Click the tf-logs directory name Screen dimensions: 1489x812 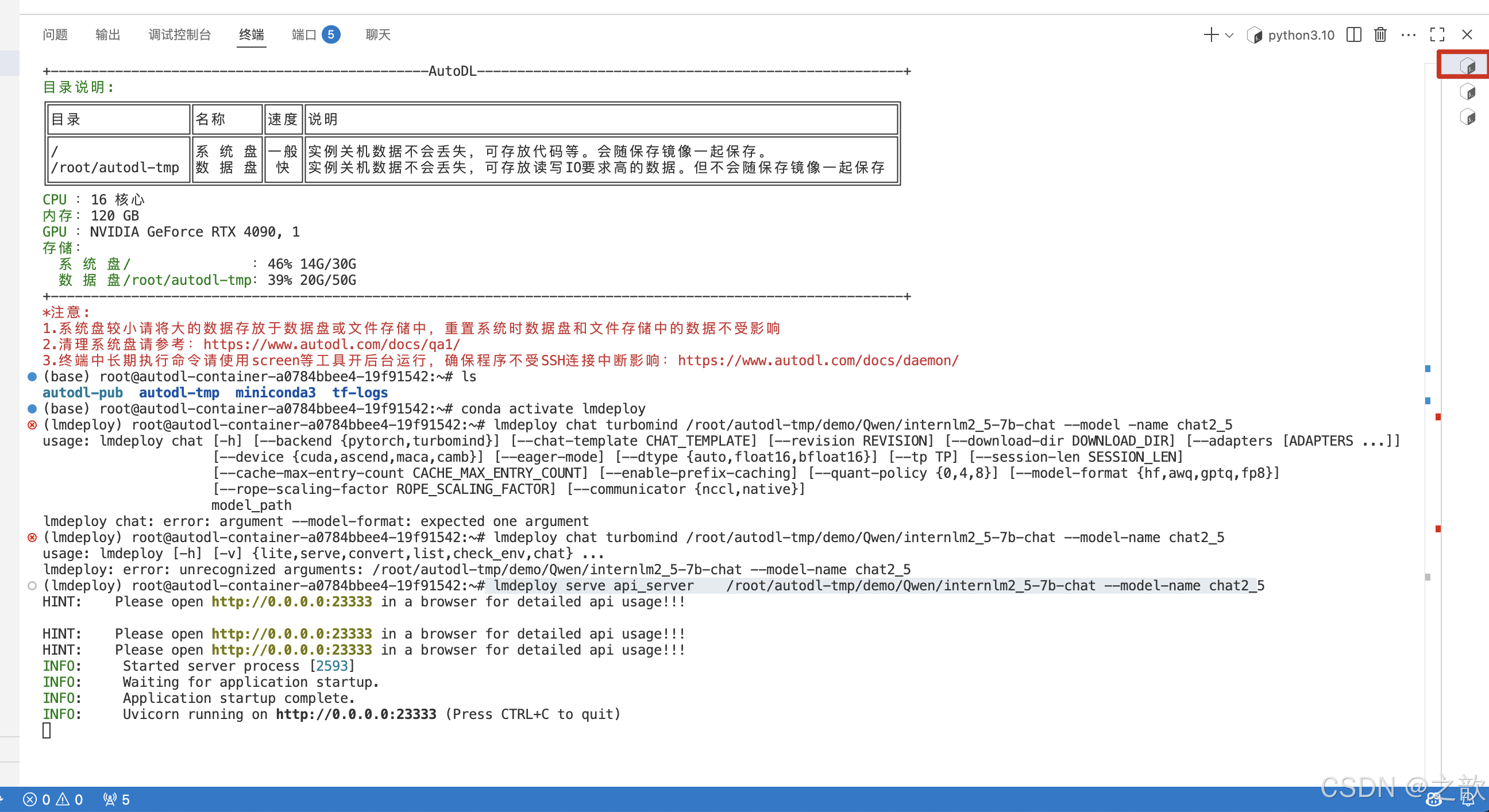[x=360, y=393]
